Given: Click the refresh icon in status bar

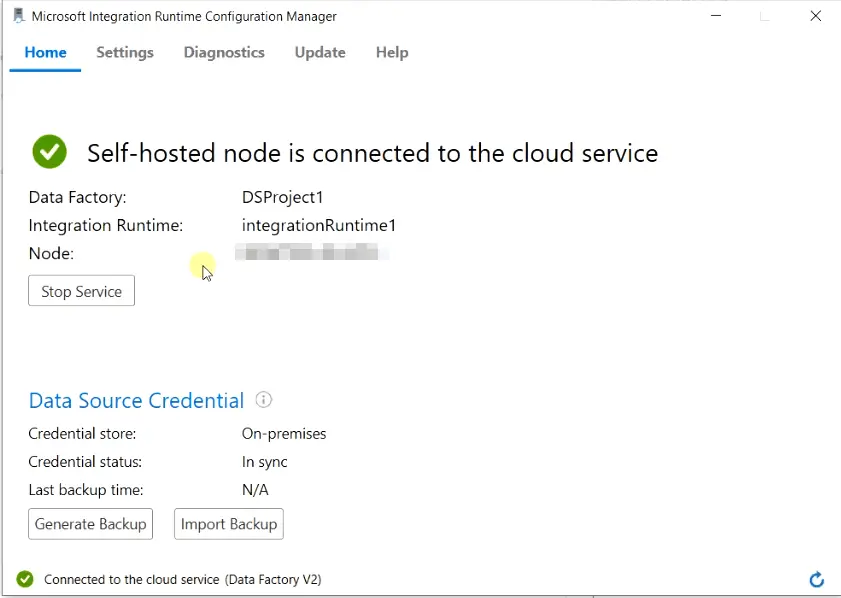Looking at the screenshot, I should pos(816,579).
